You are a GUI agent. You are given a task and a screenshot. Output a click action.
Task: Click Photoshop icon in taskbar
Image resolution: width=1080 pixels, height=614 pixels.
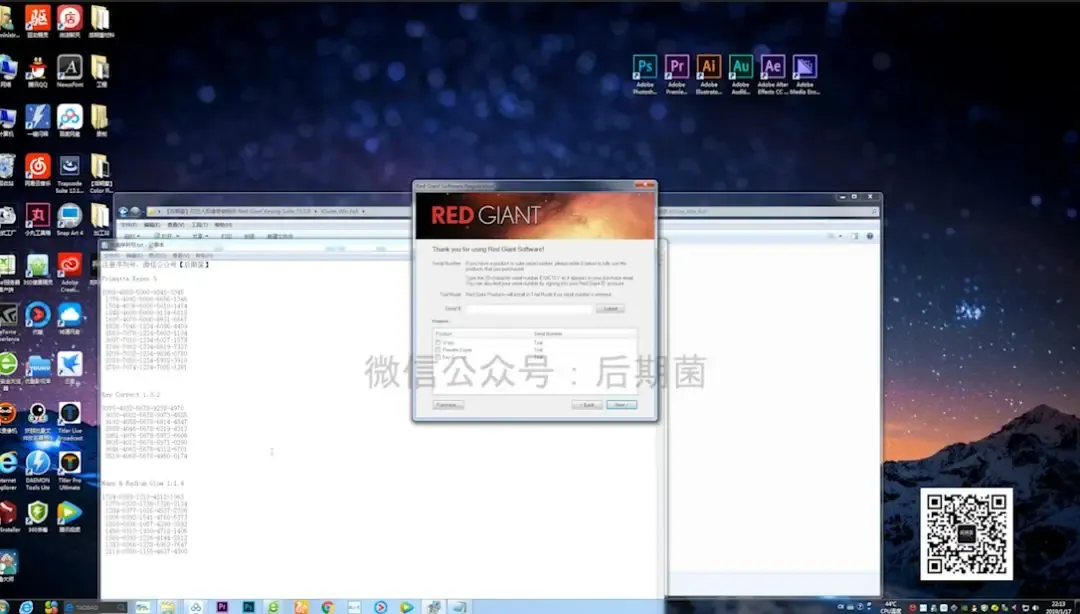coord(248,607)
